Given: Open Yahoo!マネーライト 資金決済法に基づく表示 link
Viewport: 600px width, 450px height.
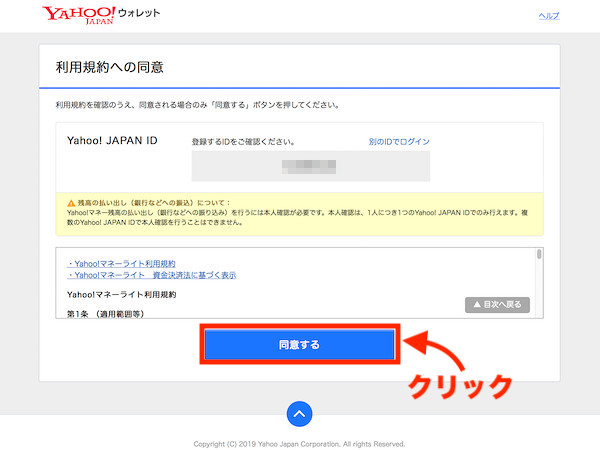Looking at the screenshot, I should coord(152,275).
